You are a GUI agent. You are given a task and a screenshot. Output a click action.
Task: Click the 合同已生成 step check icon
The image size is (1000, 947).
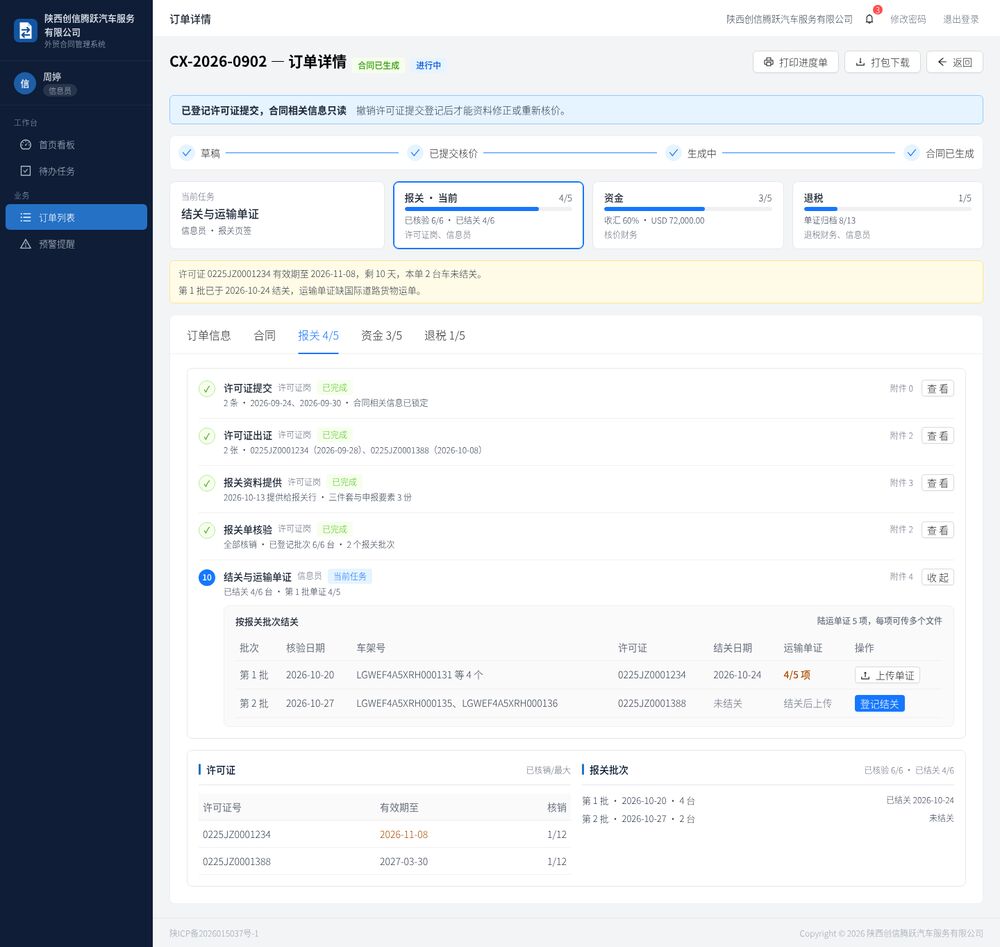click(912, 153)
